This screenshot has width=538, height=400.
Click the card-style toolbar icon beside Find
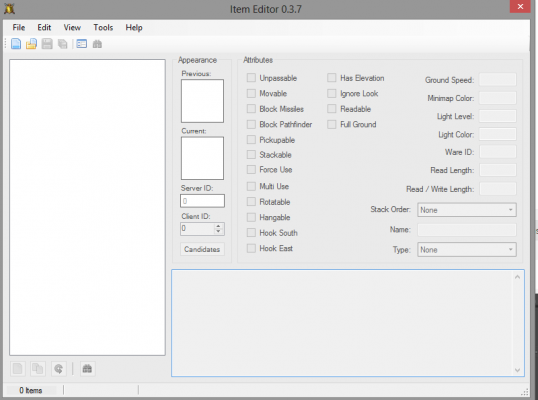[x=82, y=44]
